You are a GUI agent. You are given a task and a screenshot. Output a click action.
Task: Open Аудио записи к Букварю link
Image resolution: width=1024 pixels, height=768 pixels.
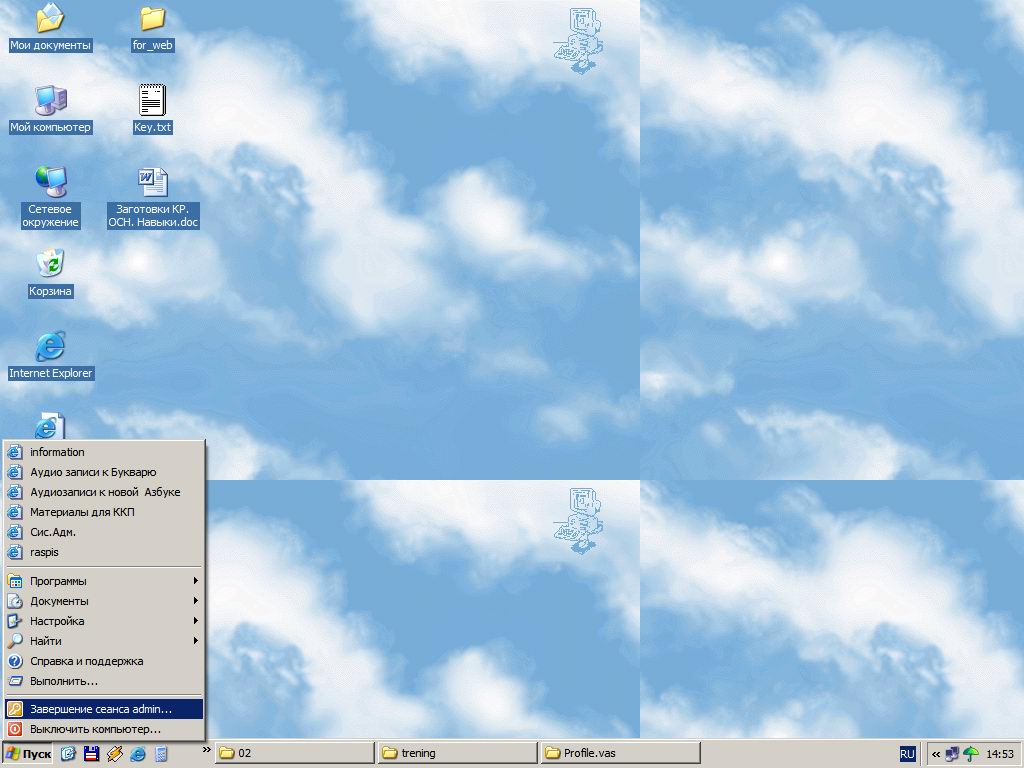coord(104,472)
